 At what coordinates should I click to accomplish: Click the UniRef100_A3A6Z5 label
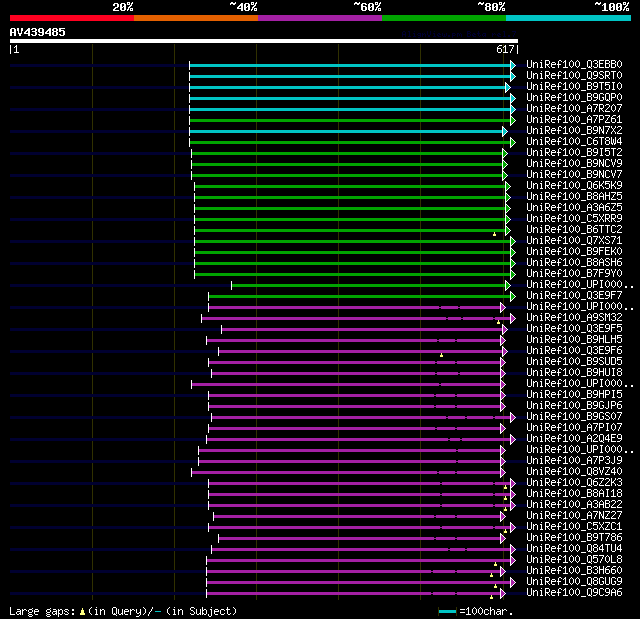click(574, 208)
